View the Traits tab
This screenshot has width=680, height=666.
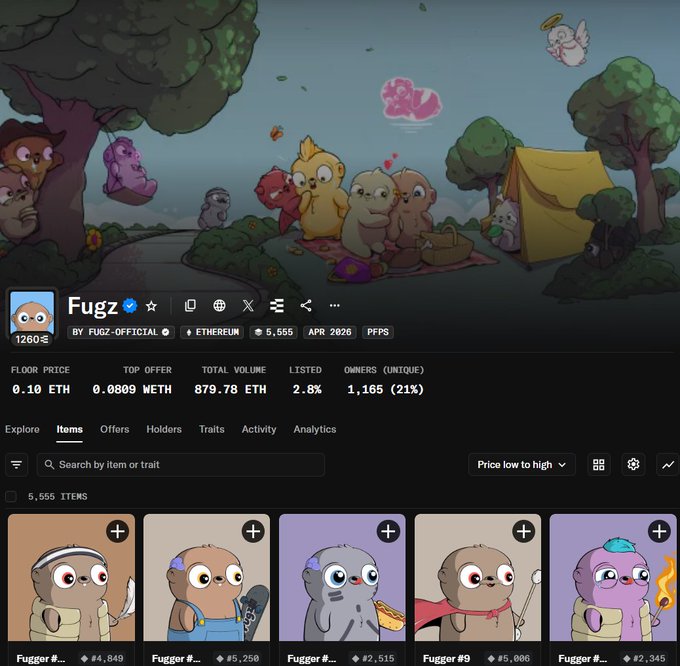(x=212, y=429)
